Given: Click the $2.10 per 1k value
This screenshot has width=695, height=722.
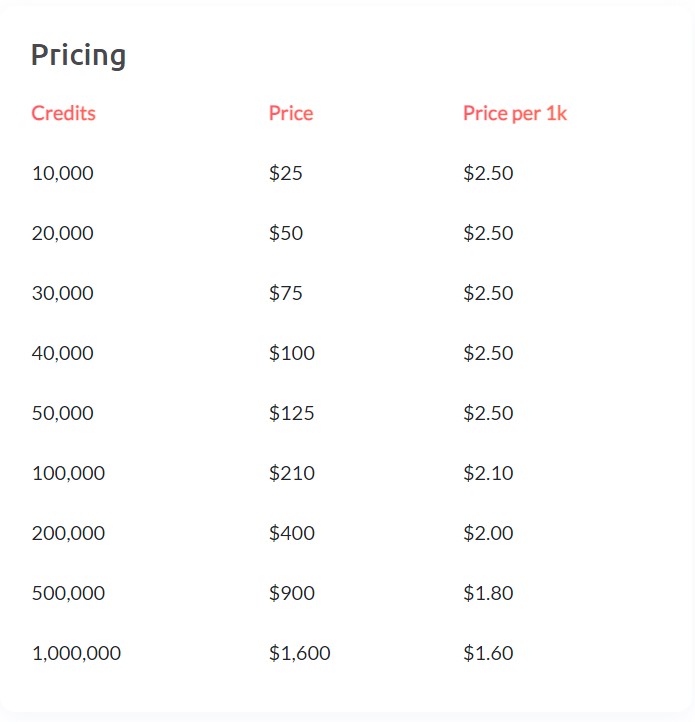Looking at the screenshot, I should pyautogui.click(x=488, y=473).
